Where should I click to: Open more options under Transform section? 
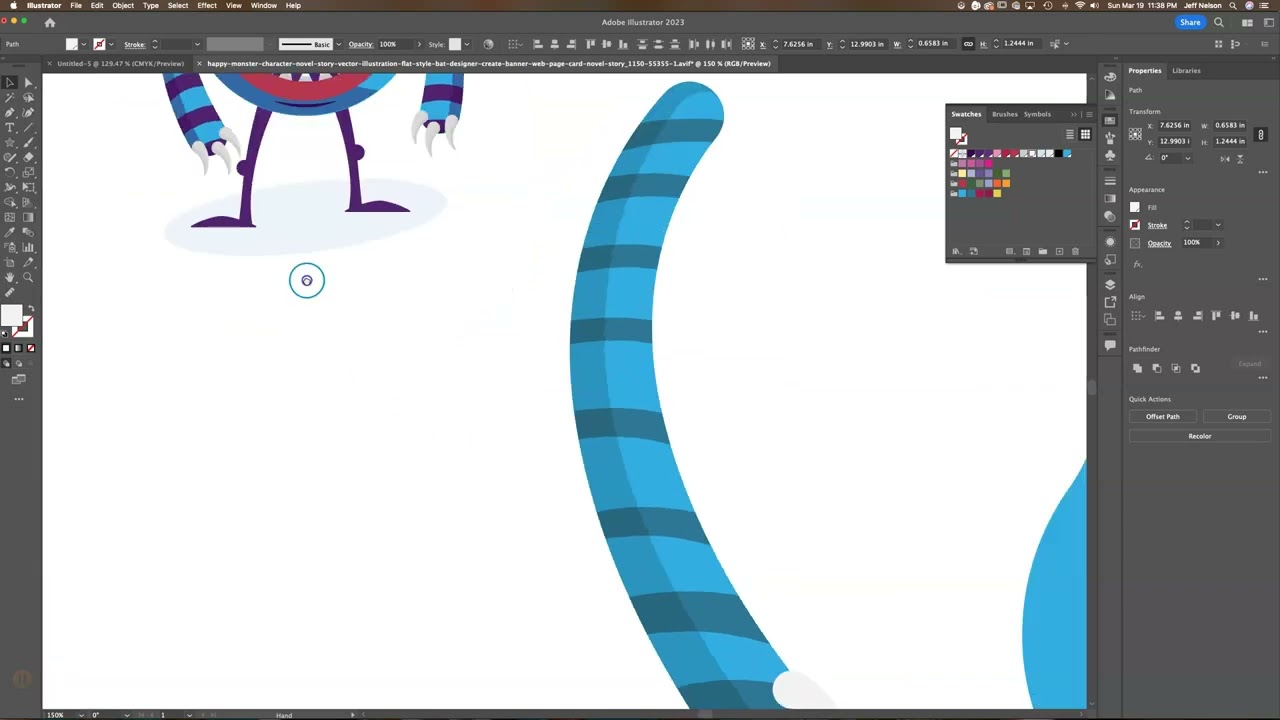pyautogui.click(x=1263, y=172)
